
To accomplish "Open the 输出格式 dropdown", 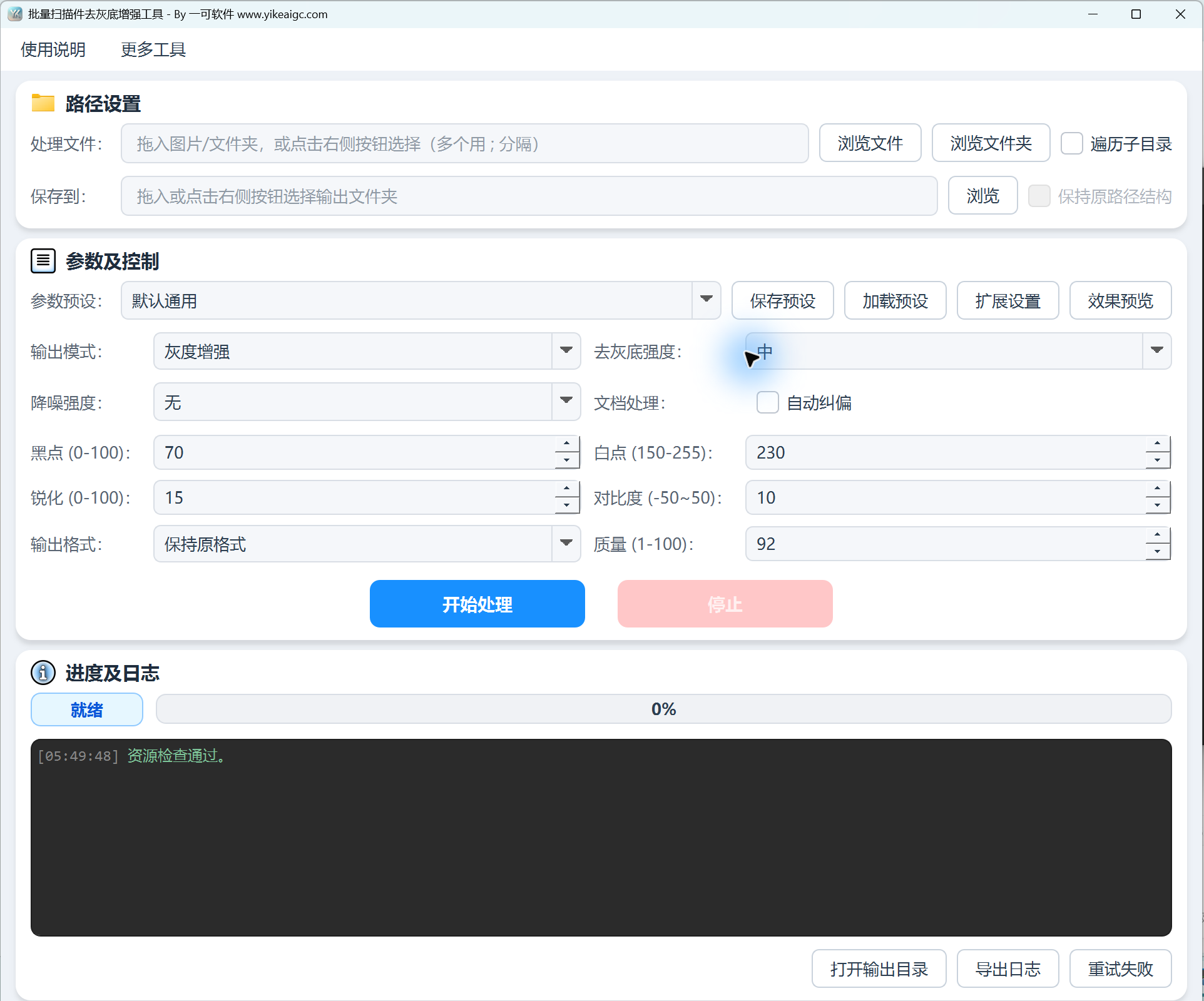I will click(x=367, y=544).
